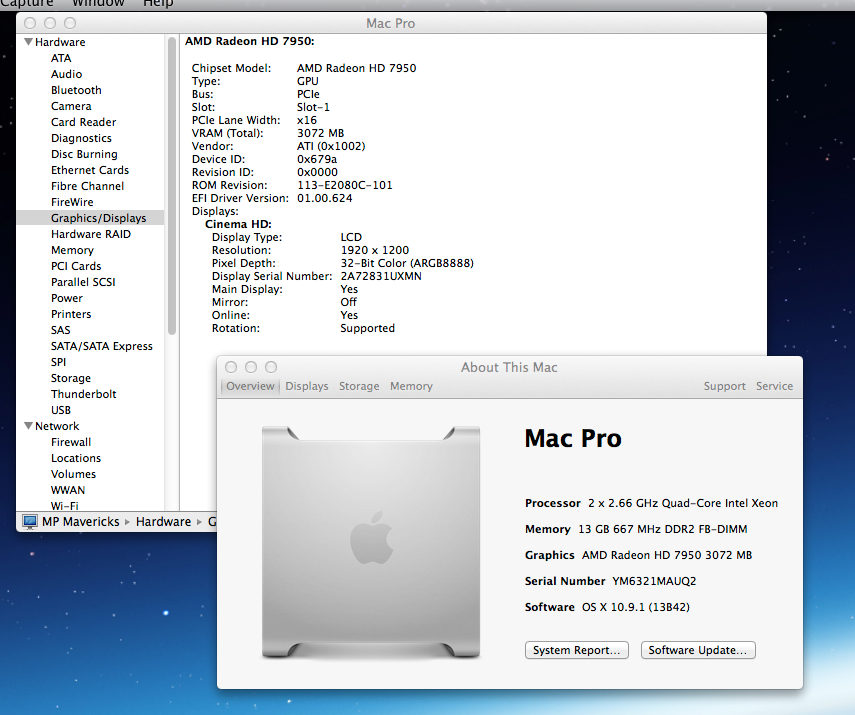Select Audio in the hardware sidebar
Viewport: 855px width, 715px height.
coord(67,74)
